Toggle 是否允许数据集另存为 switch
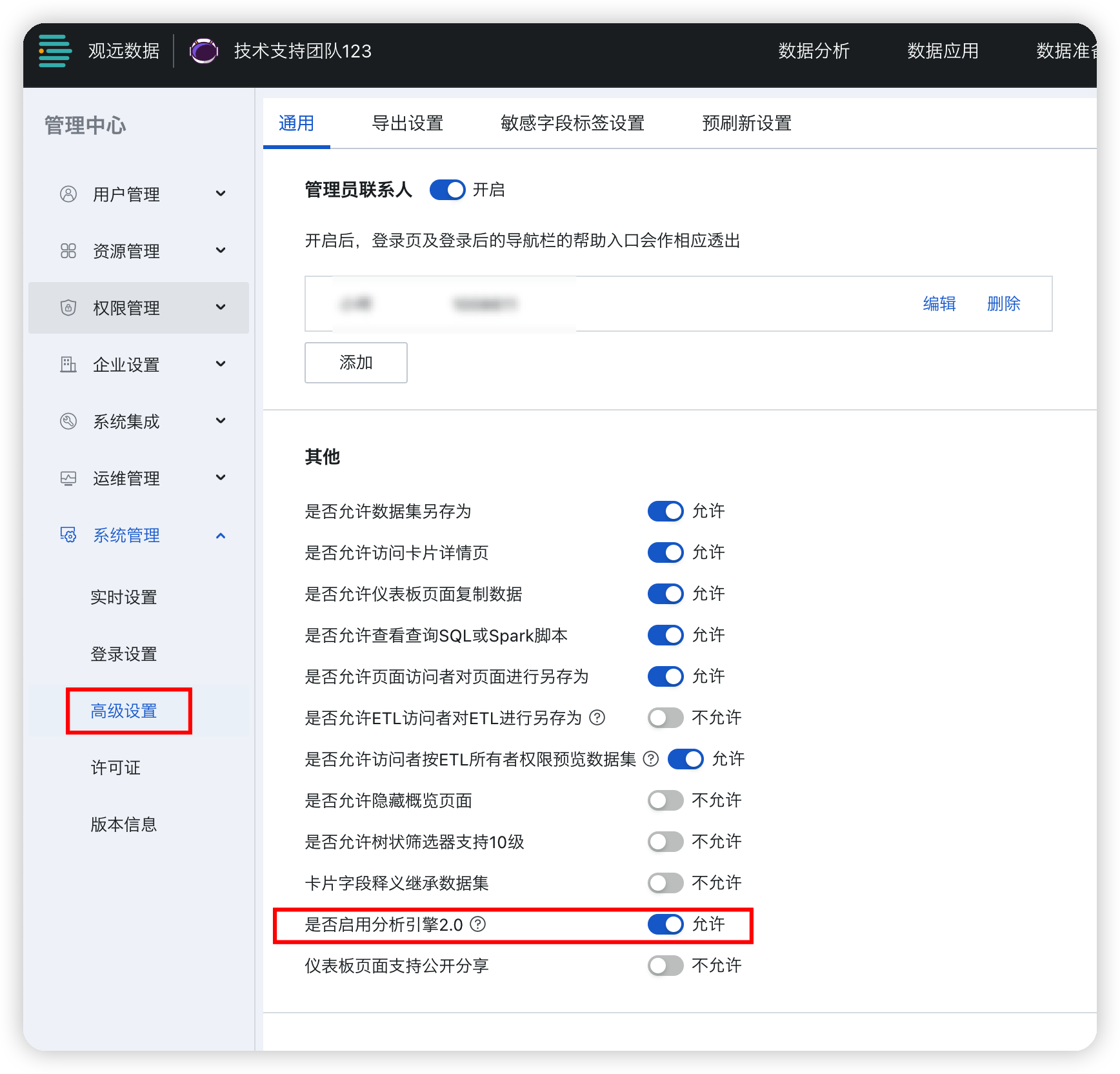 pyautogui.click(x=666, y=511)
